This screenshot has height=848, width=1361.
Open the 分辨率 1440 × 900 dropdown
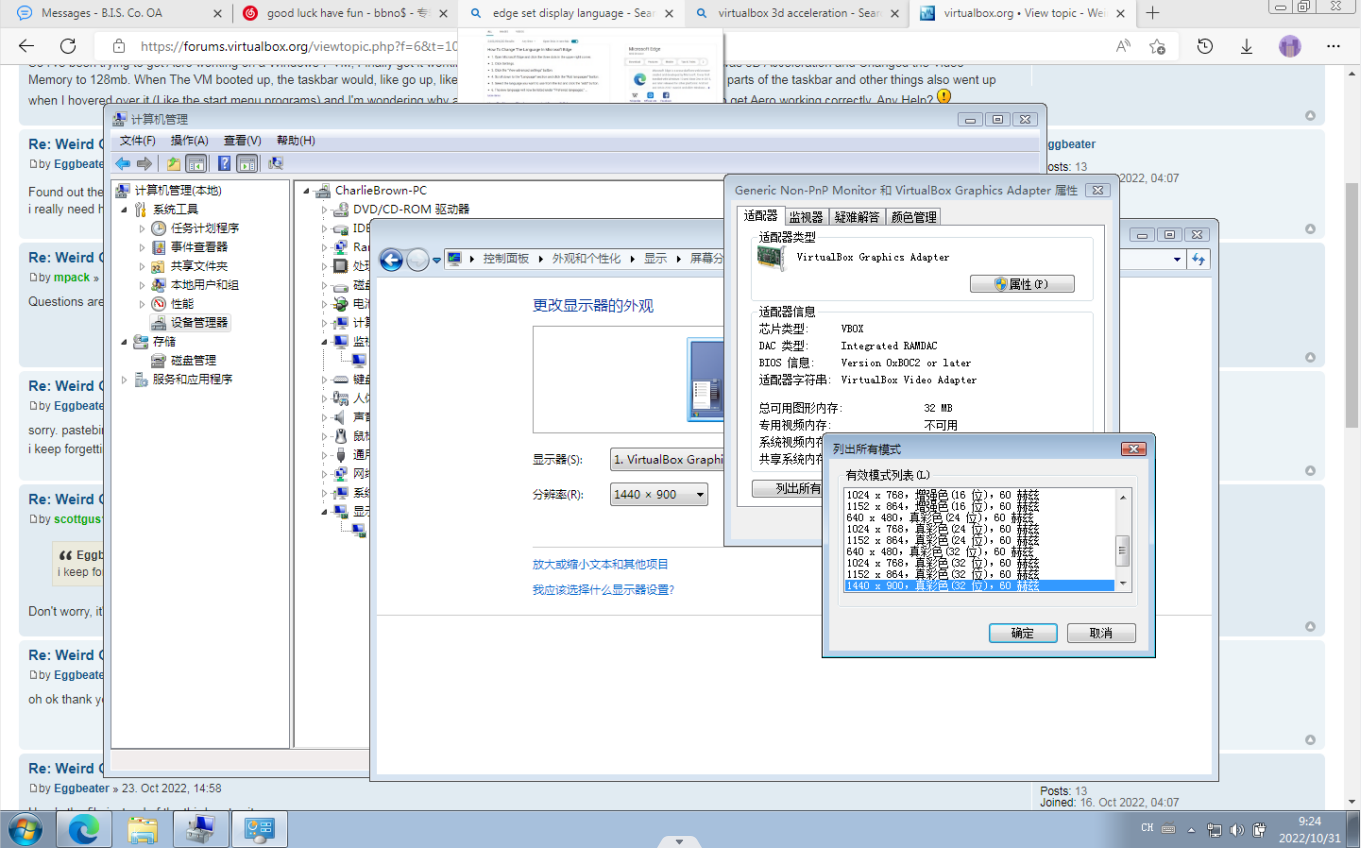[659, 494]
